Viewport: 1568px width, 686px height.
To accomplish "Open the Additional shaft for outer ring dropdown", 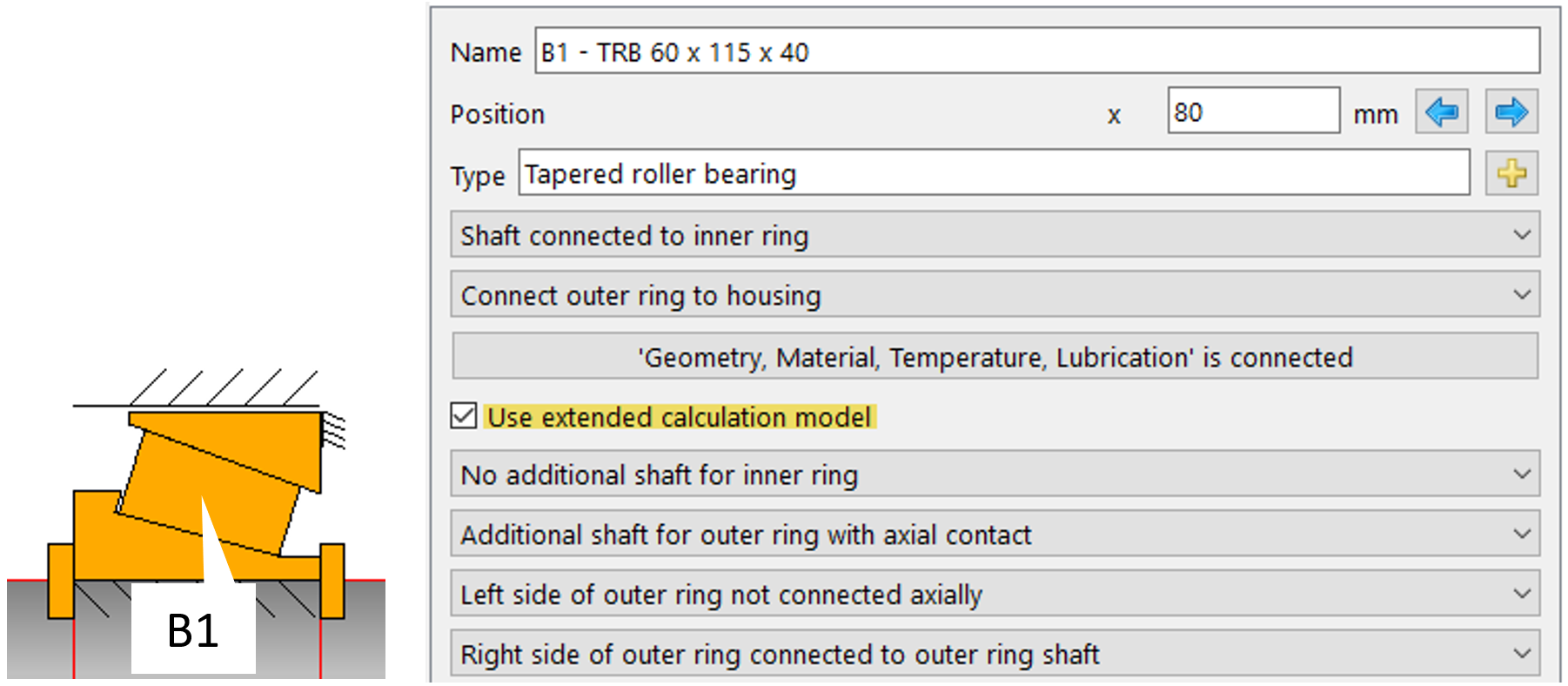I will pos(995,534).
